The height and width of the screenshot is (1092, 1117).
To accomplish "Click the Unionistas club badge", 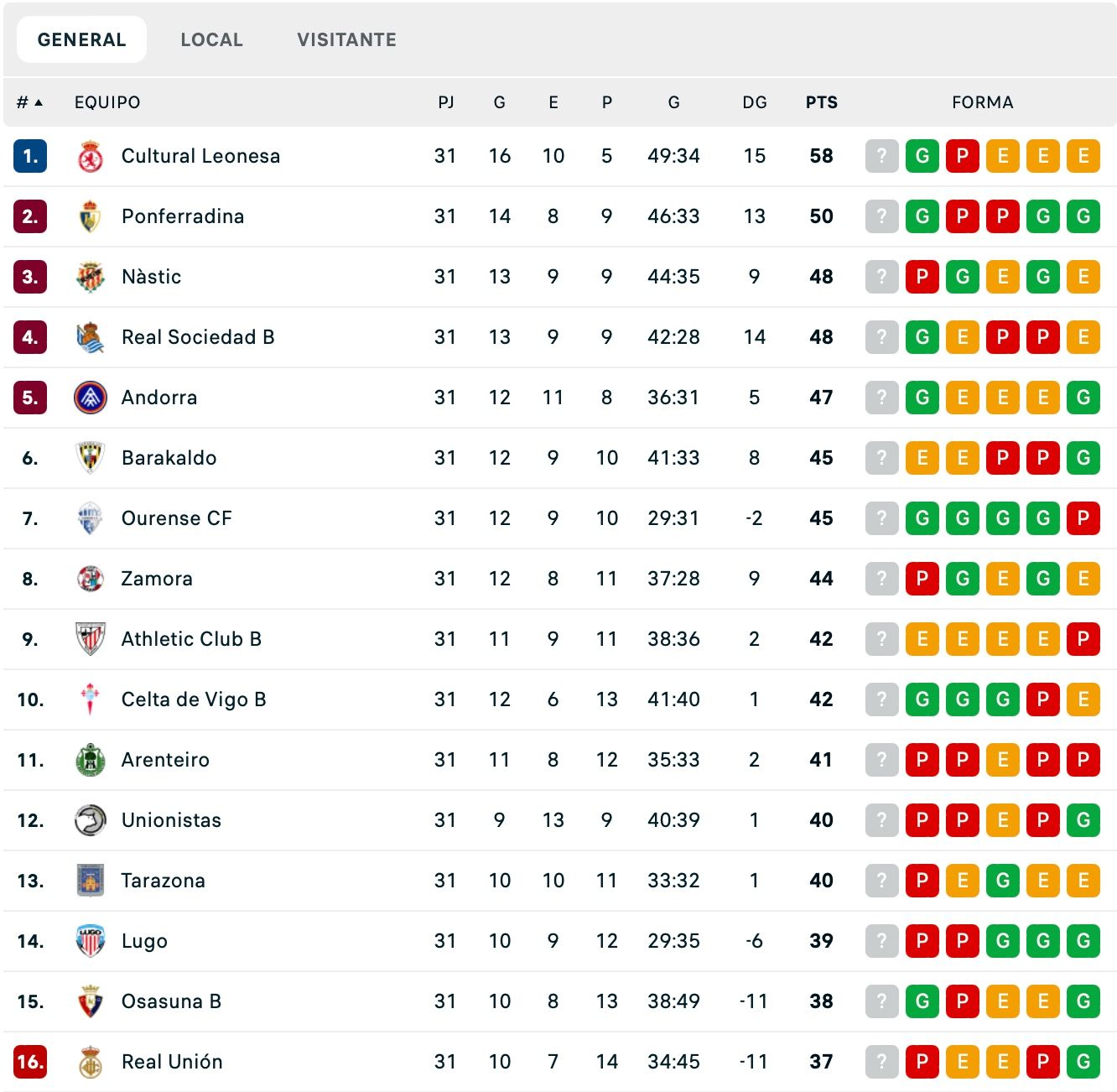I will click(90, 820).
